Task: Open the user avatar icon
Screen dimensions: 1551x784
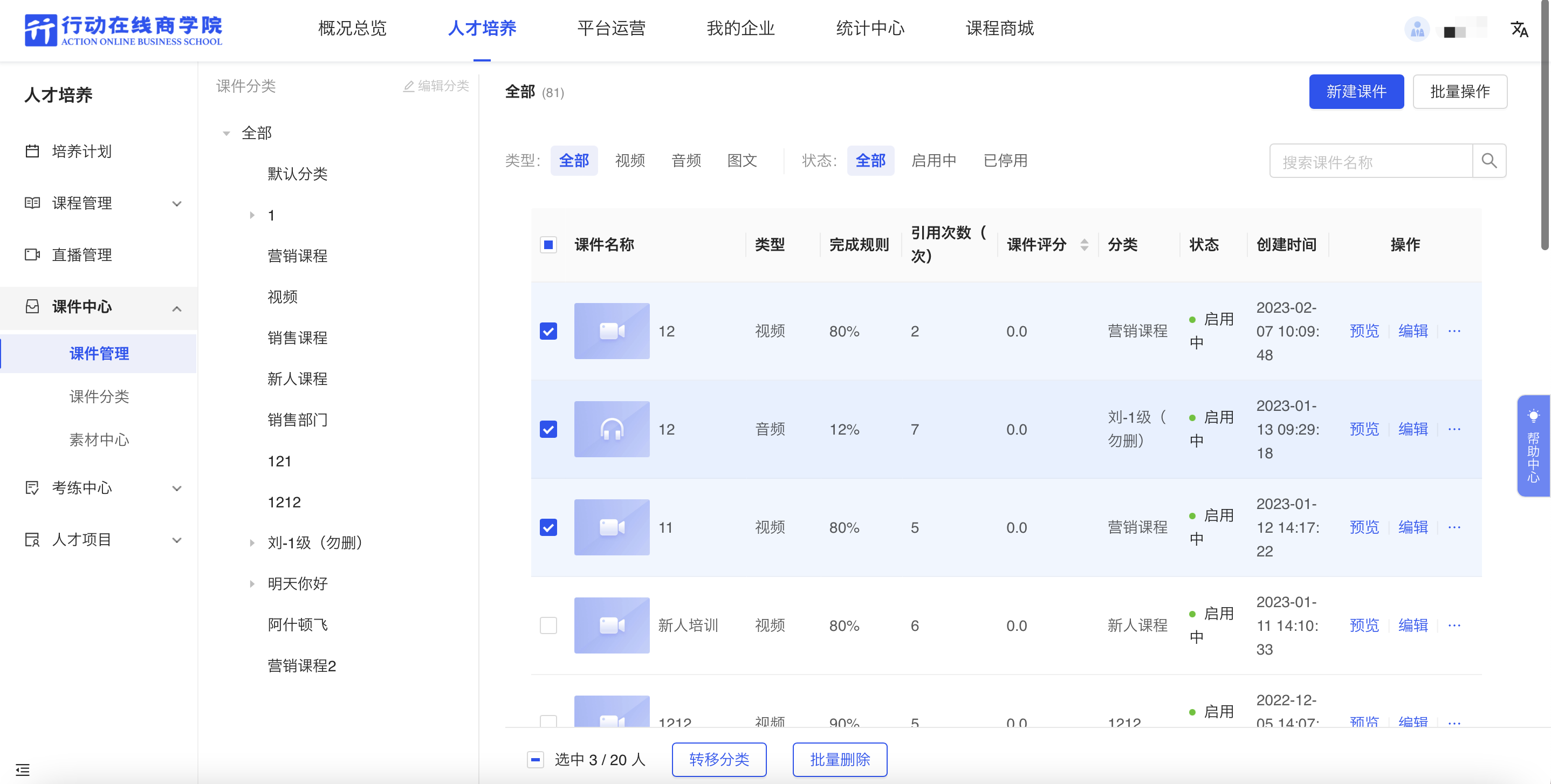Action: click(x=1417, y=29)
